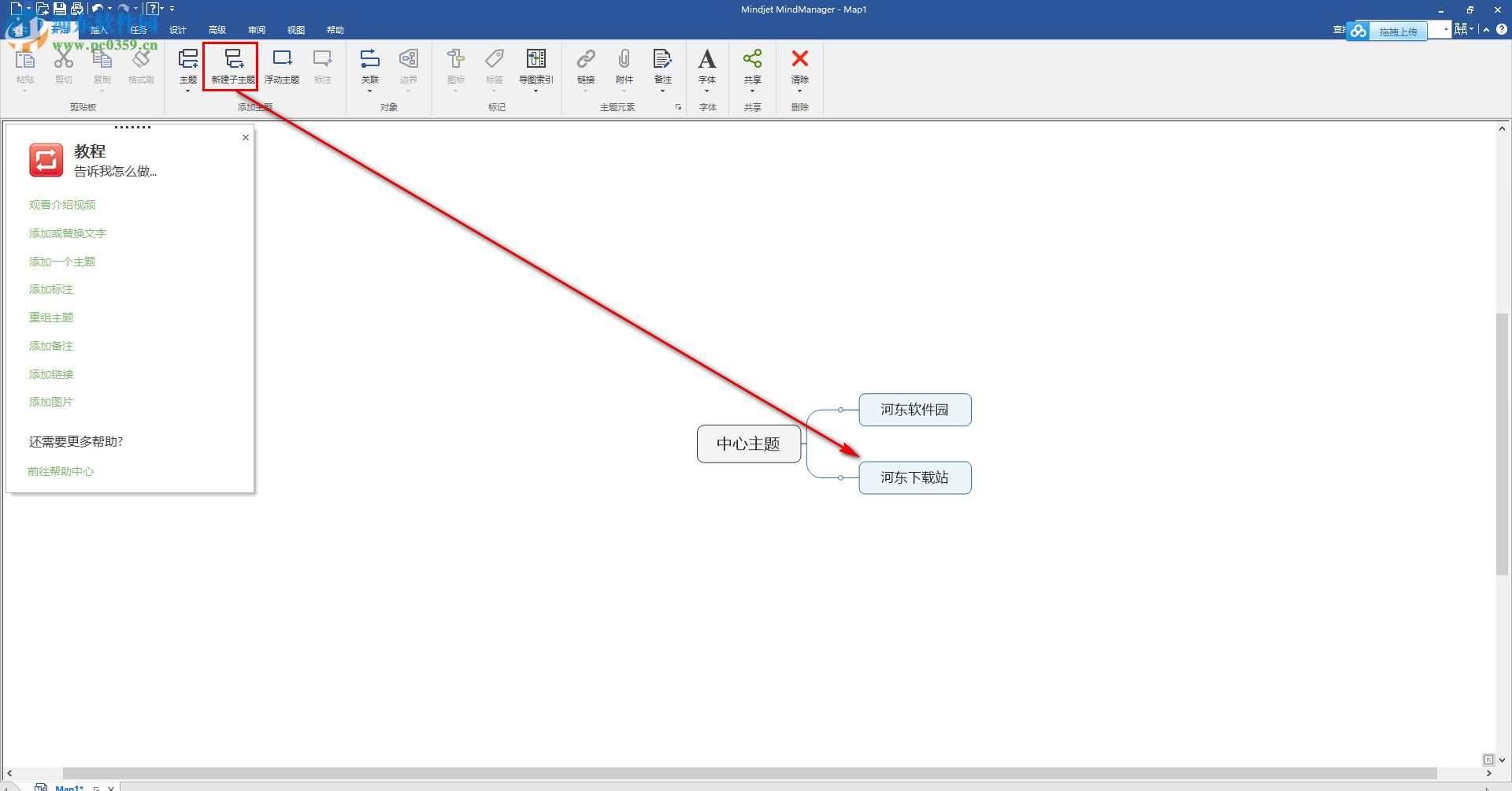This screenshot has height=791, width=1512.
Task: Click the Notes (备注) icon
Action: [663, 59]
